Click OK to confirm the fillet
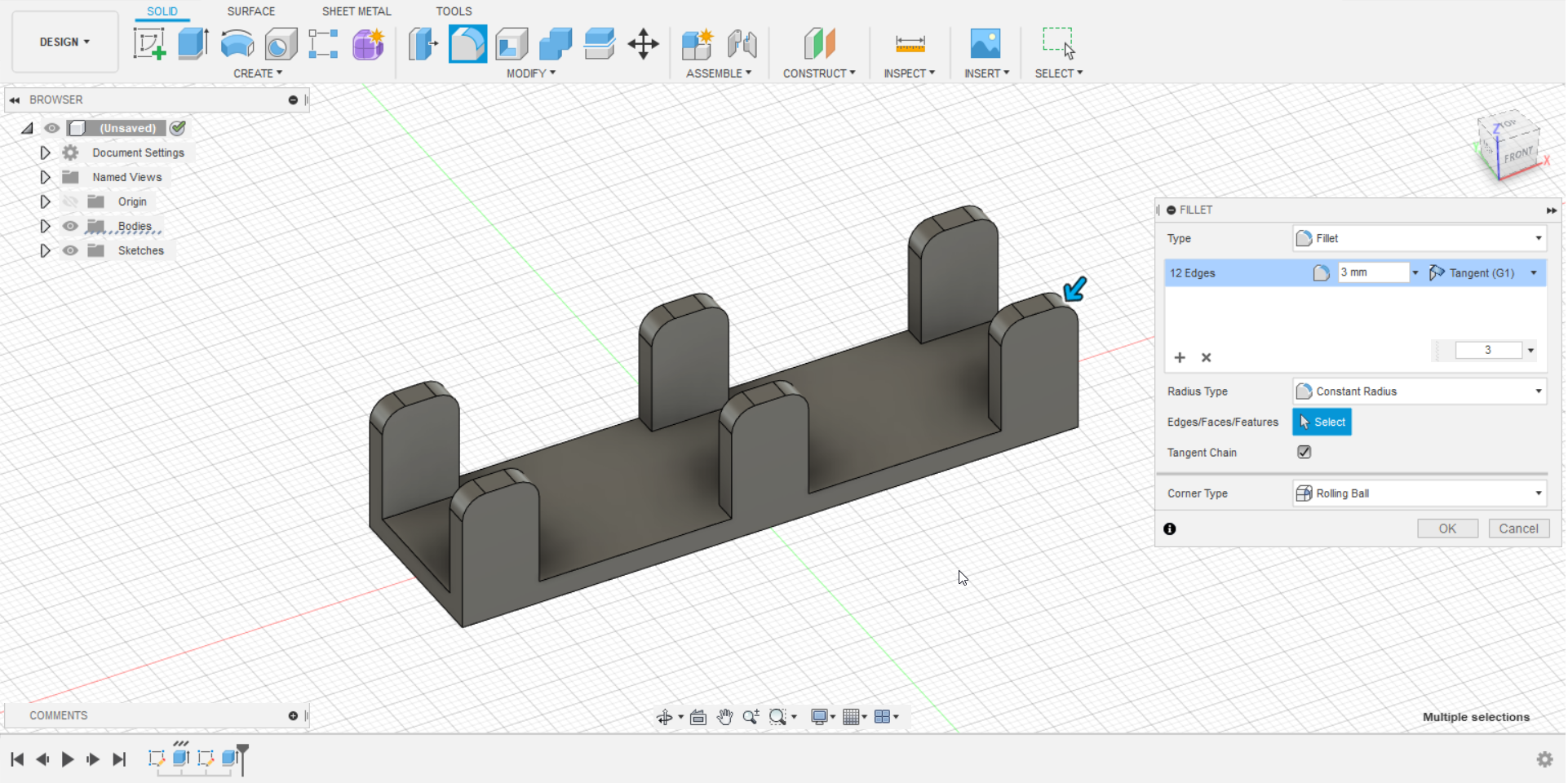The height and width of the screenshot is (783, 1568). pos(1446,529)
